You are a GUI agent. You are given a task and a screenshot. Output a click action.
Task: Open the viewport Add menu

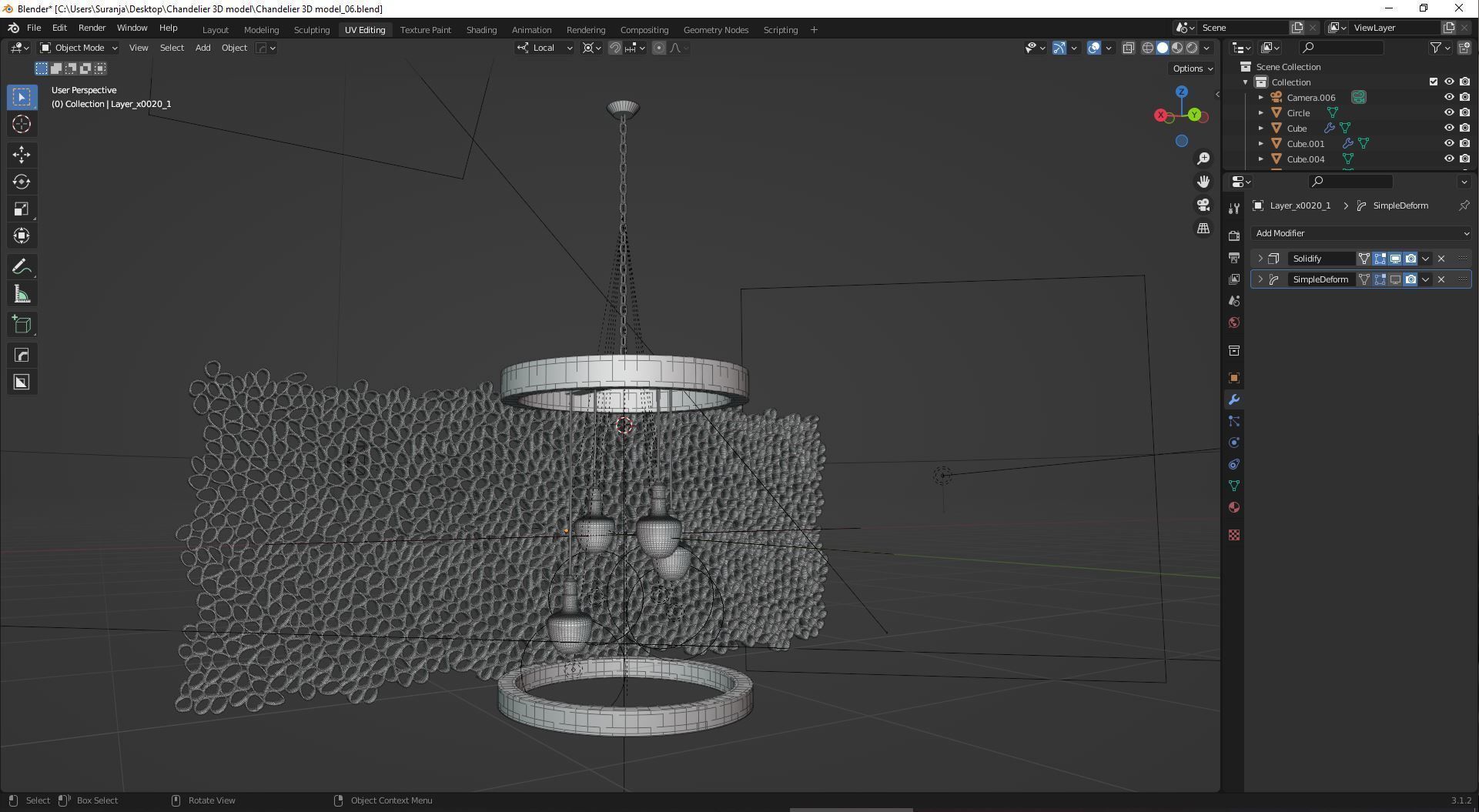coord(202,48)
